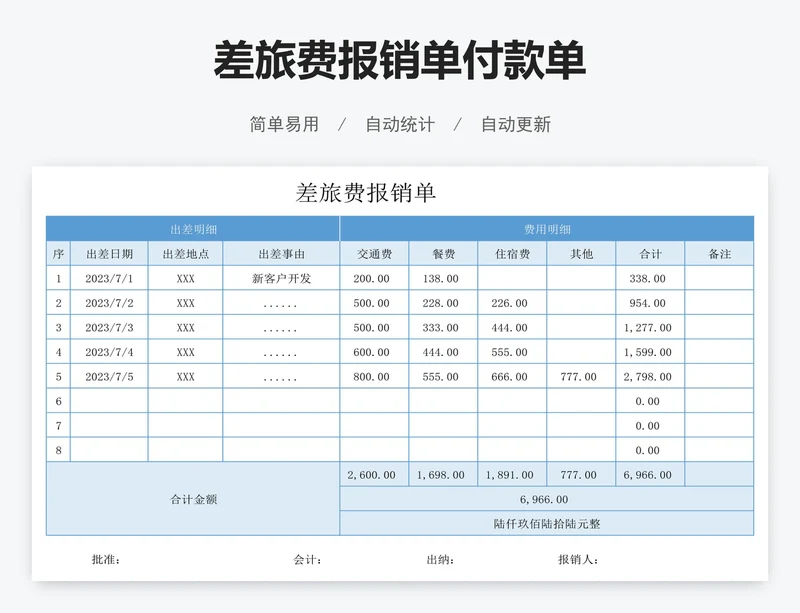Select the 1,599.00 total cell
The width and height of the screenshot is (800, 613).
click(x=650, y=352)
